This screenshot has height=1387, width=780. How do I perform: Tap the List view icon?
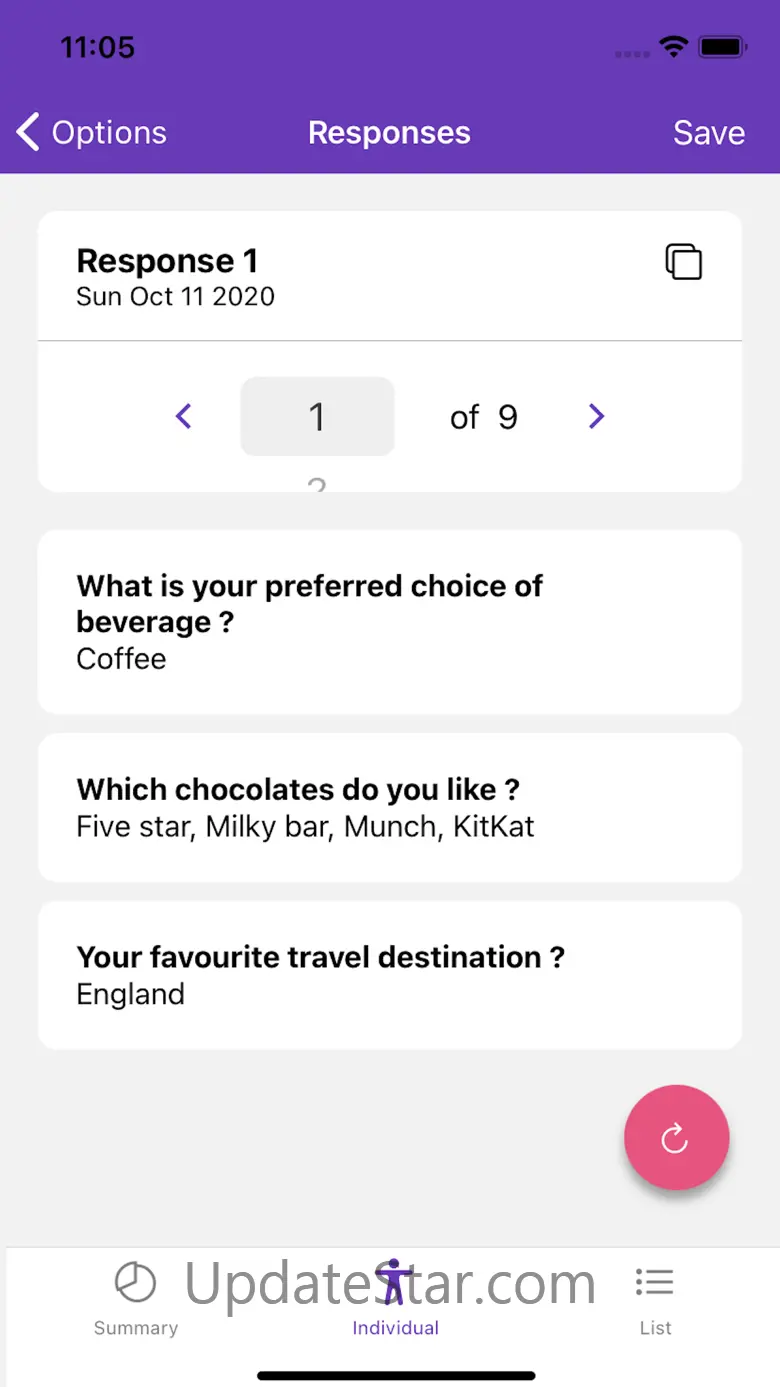click(655, 1282)
